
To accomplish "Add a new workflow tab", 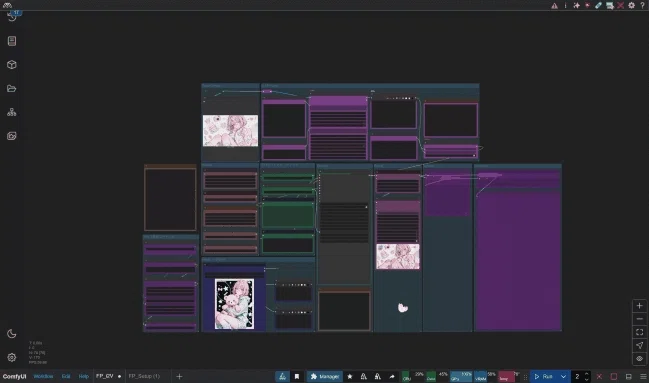I will pos(179,376).
